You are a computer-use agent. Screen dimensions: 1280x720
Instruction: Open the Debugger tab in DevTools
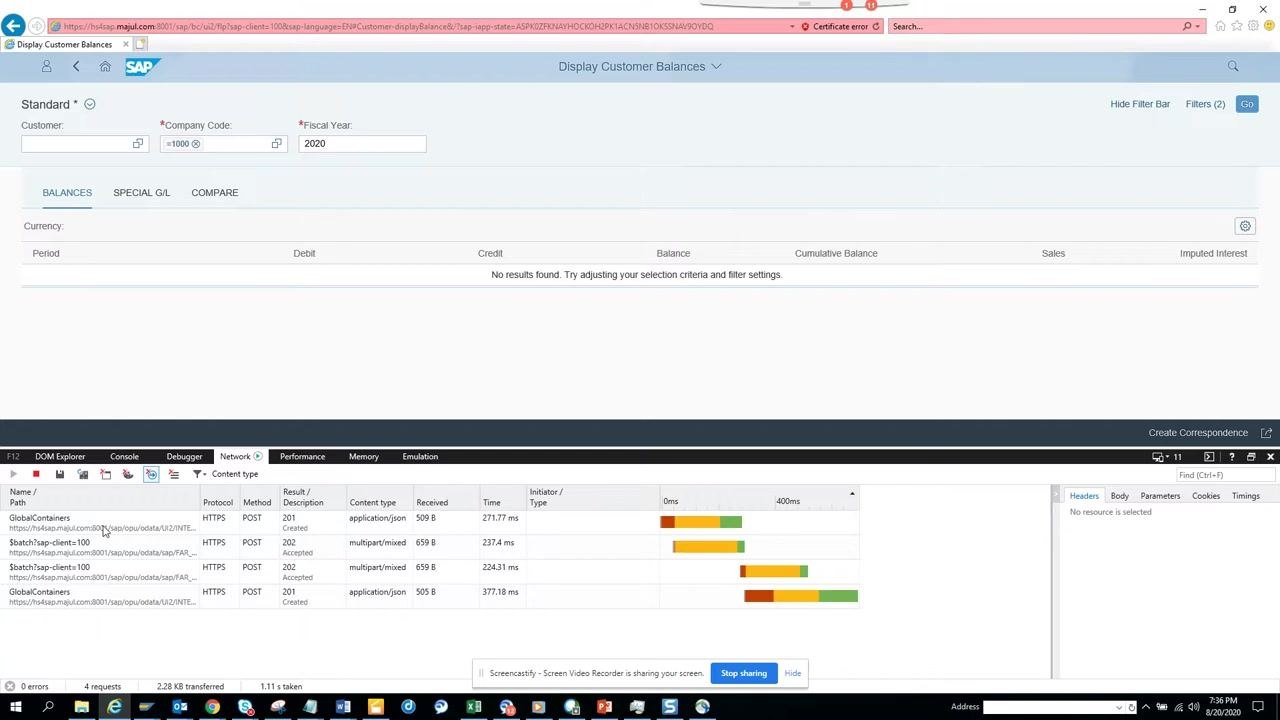coord(184,457)
